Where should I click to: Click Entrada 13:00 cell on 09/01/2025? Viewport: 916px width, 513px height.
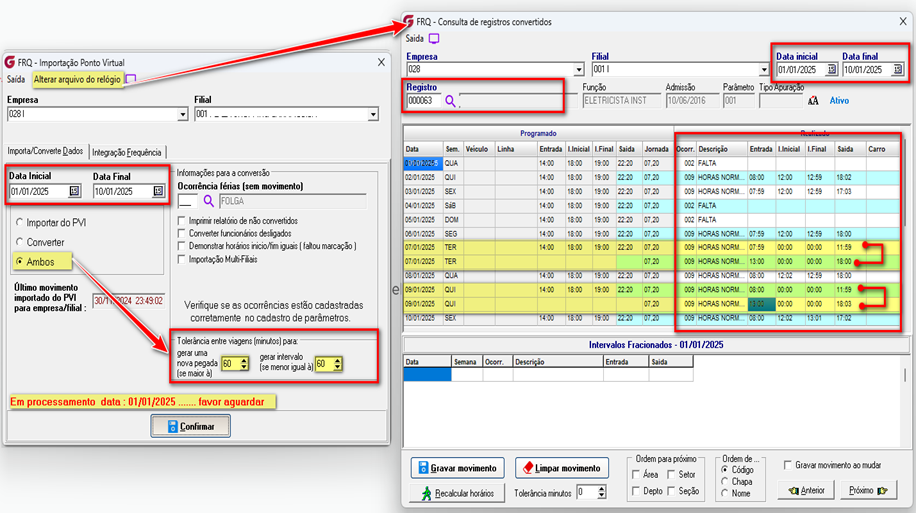point(761,304)
